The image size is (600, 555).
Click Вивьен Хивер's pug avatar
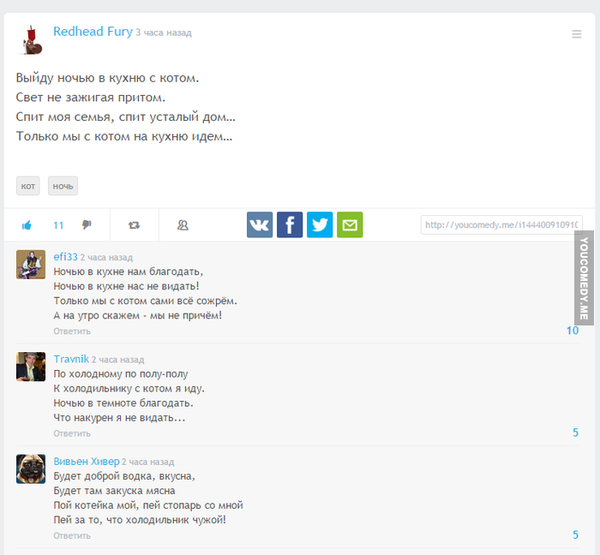click(31, 469)
